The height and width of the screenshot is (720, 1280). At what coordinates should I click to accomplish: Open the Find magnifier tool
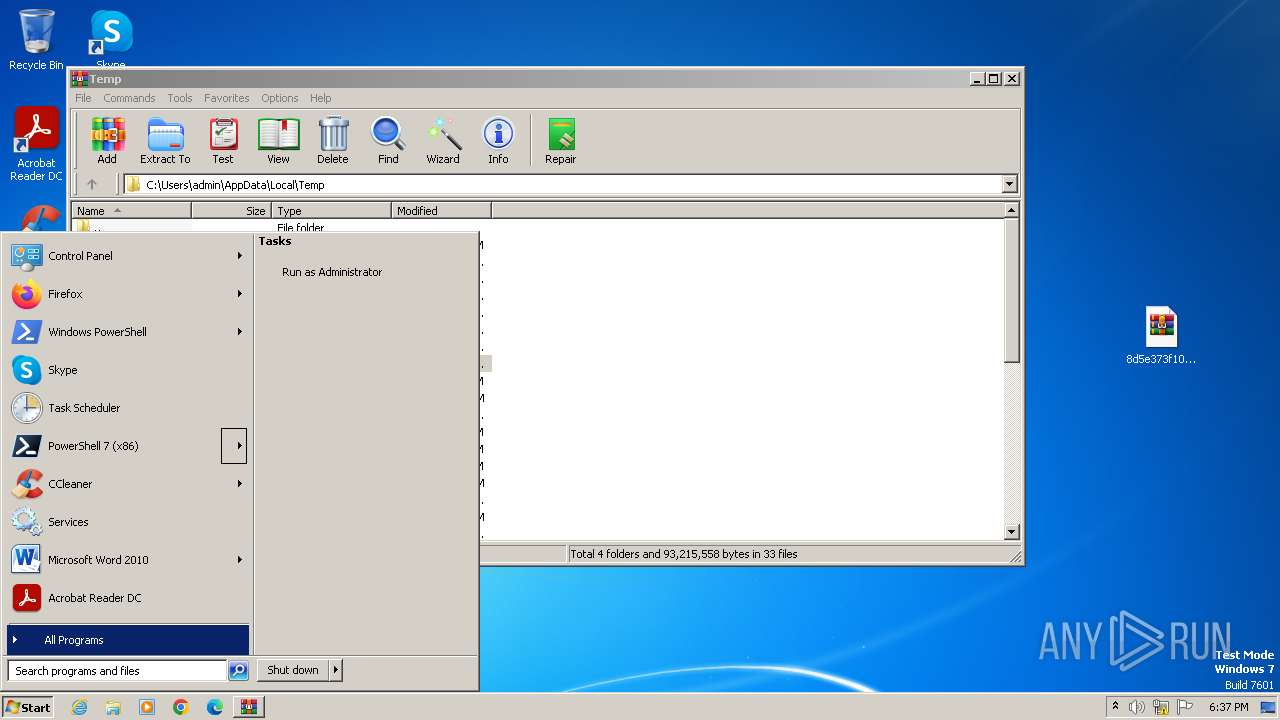[388, 141]
